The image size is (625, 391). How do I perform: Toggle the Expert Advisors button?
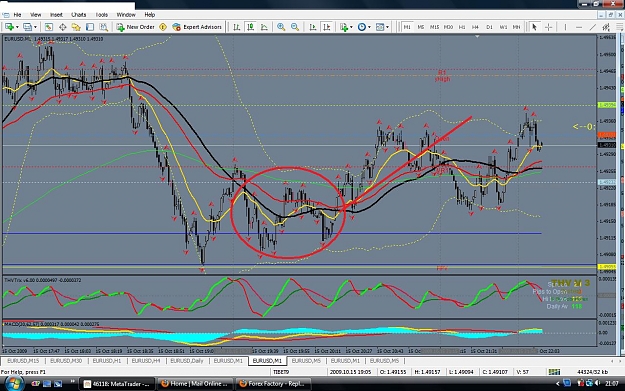coord(197,27)
